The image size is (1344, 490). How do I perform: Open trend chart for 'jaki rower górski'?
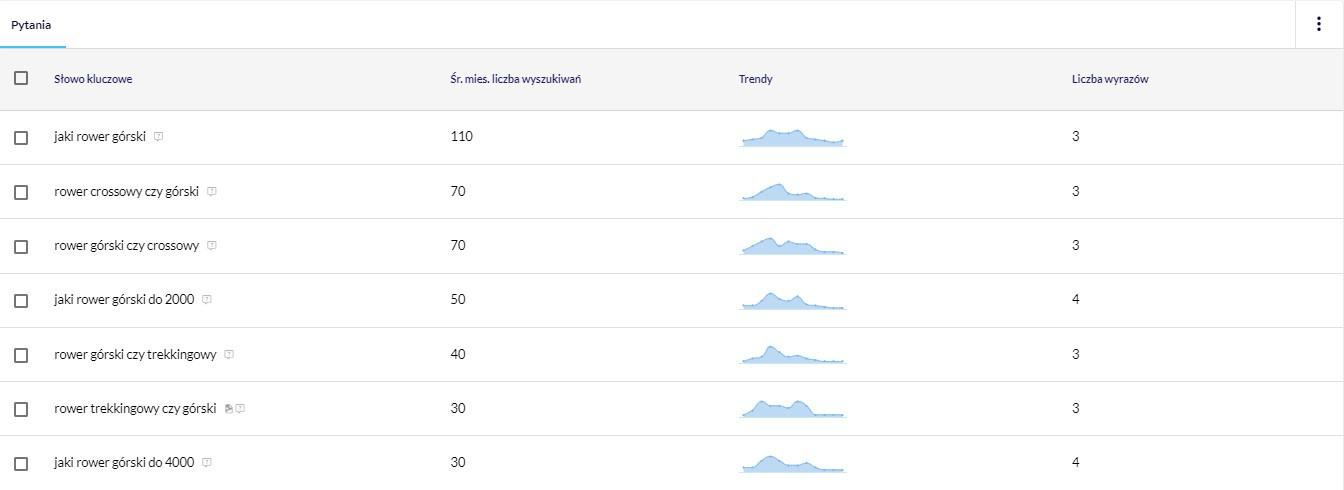[x=793, y=137]
